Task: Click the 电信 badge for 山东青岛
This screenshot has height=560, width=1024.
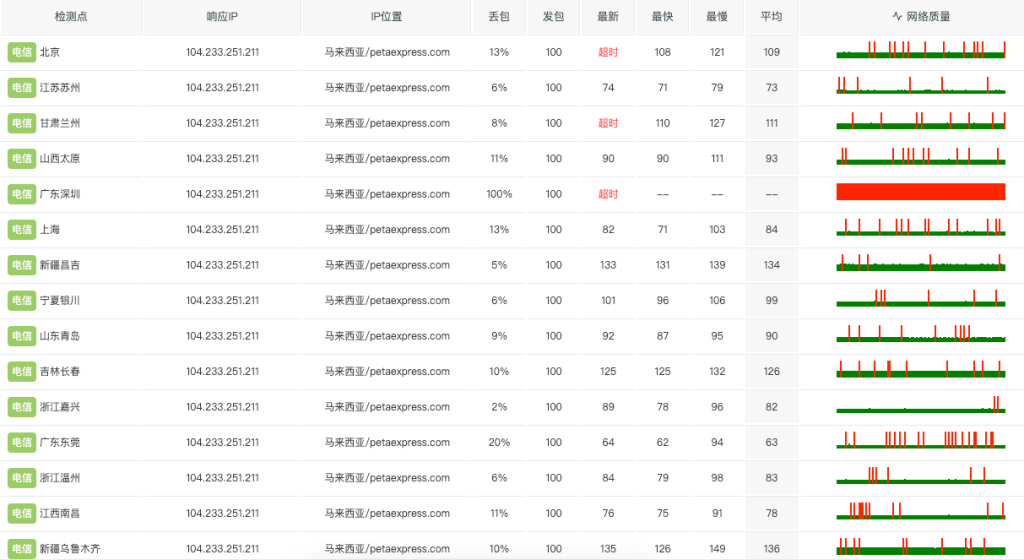Action: [21, 336]
